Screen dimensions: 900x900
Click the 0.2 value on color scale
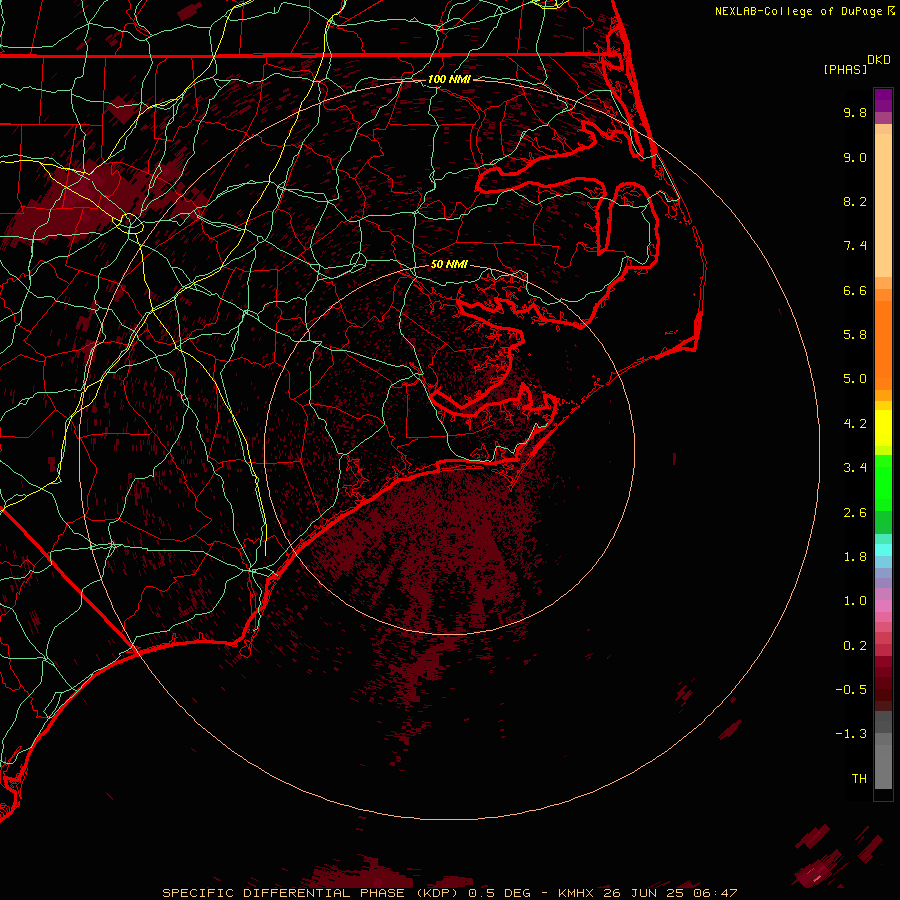pos(855,646)
